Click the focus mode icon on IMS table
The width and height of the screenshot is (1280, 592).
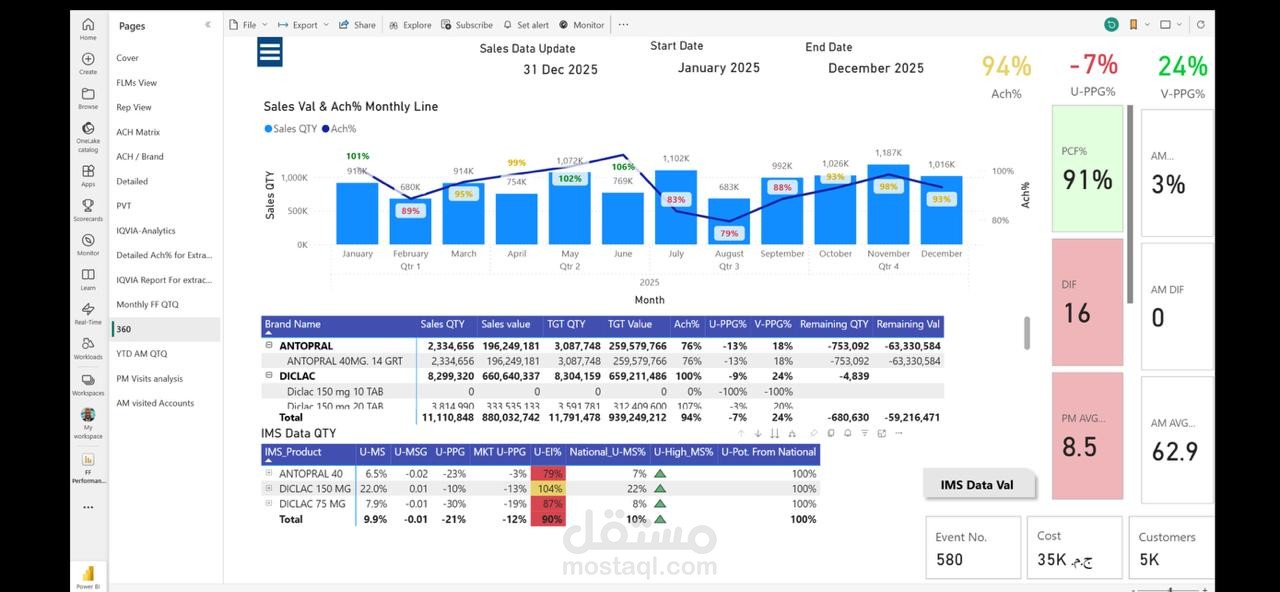coord(881,433)
